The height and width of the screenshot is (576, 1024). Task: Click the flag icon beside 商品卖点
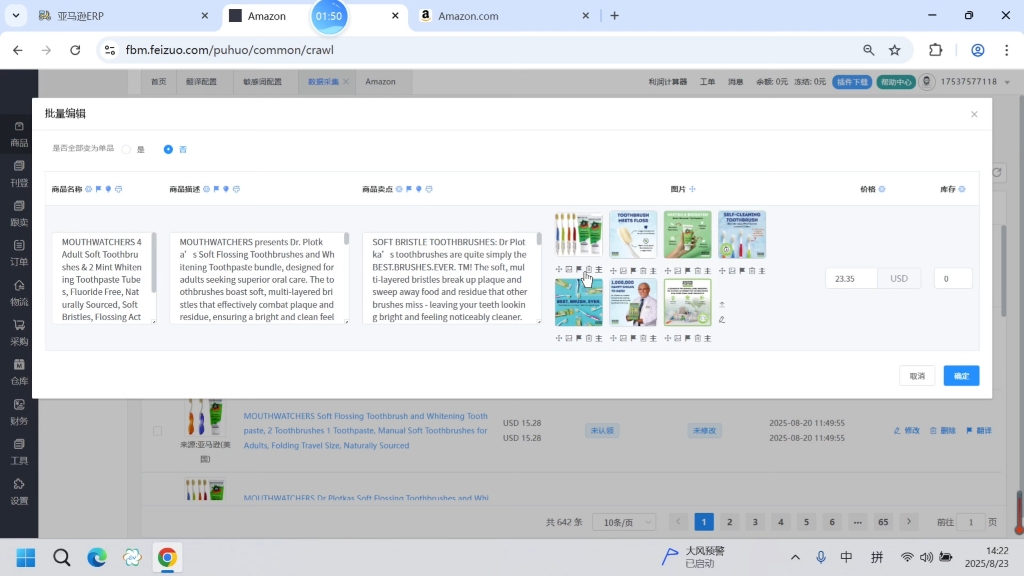(409, 189)
